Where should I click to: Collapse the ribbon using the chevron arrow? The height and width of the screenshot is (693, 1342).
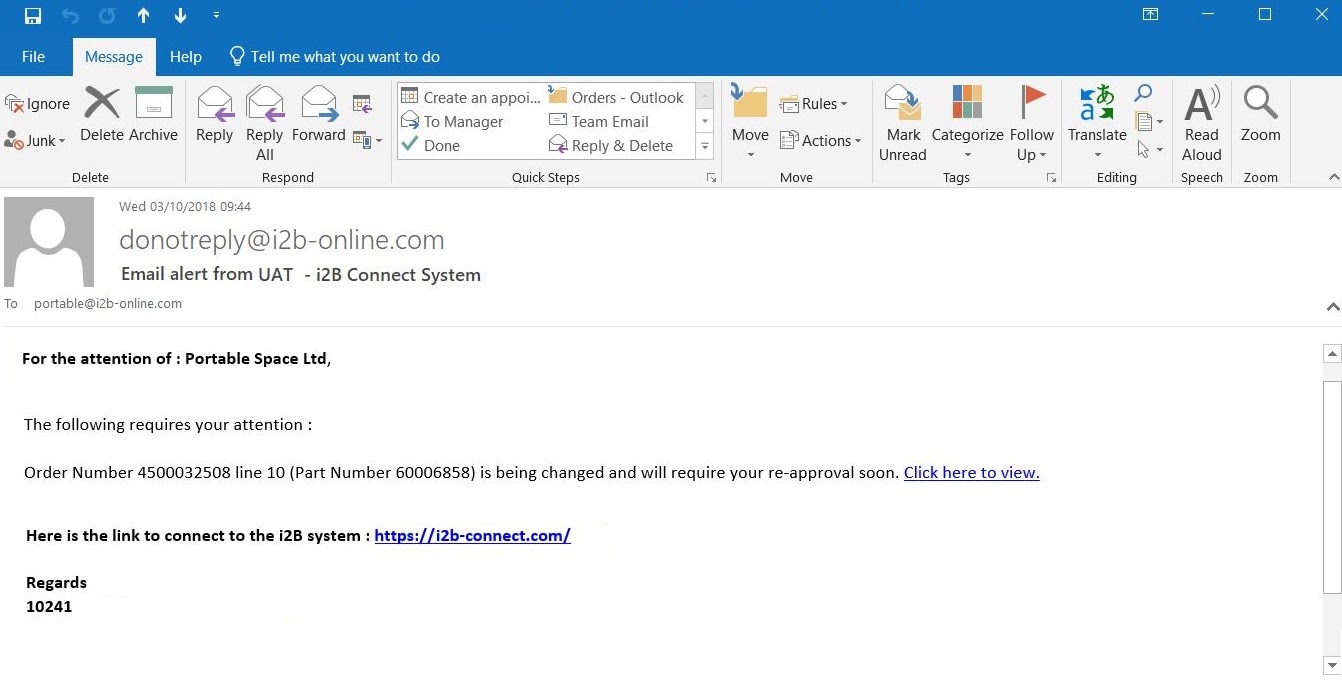(1333, 177)
